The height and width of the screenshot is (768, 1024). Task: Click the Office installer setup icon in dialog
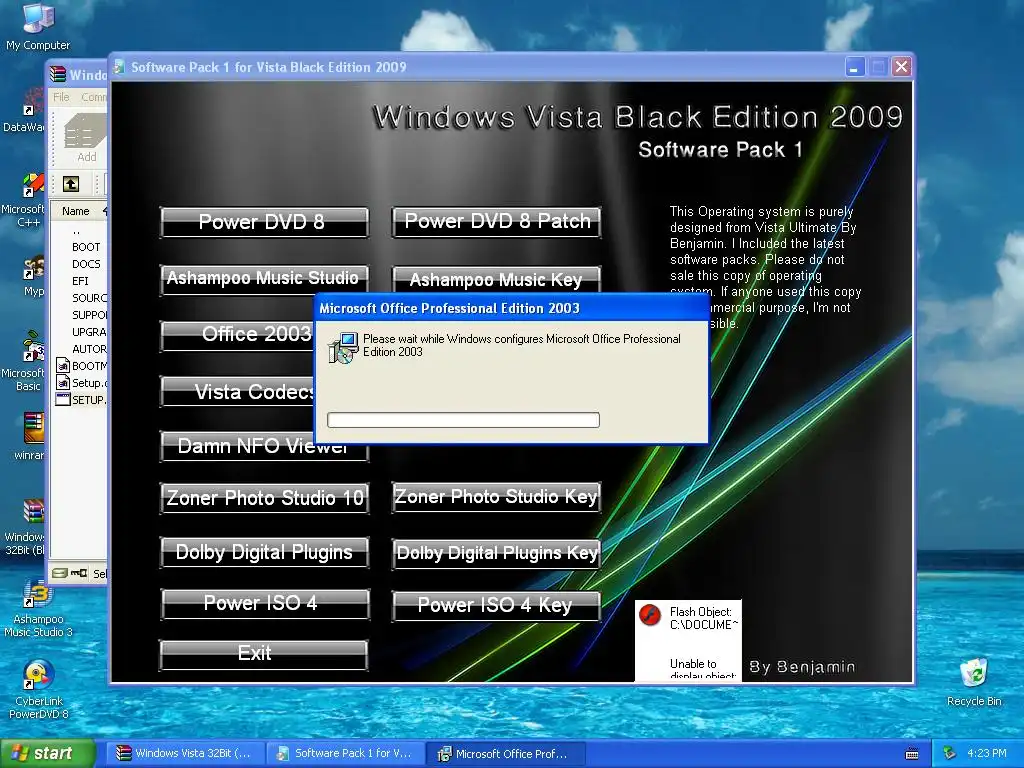point(343,347)
